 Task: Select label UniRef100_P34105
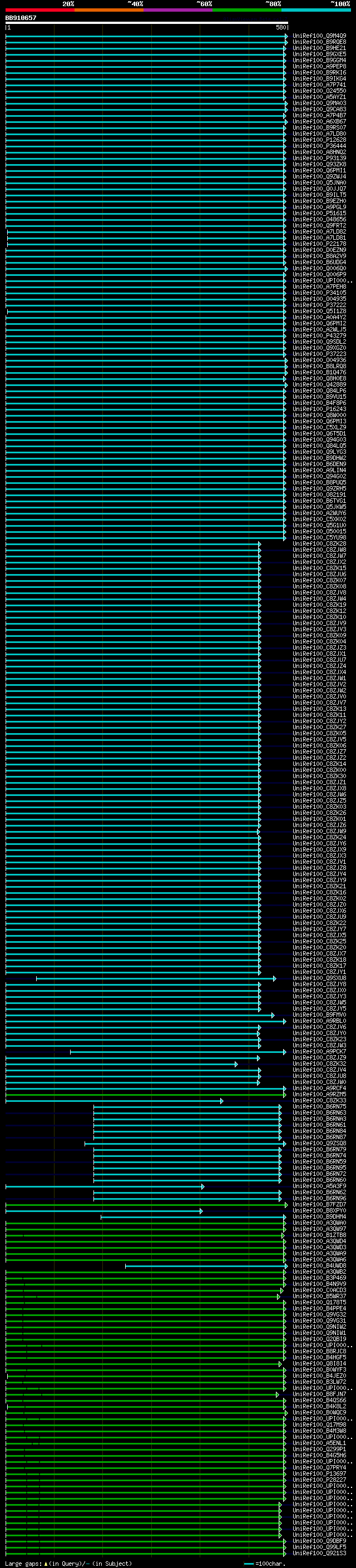point(319,293)
